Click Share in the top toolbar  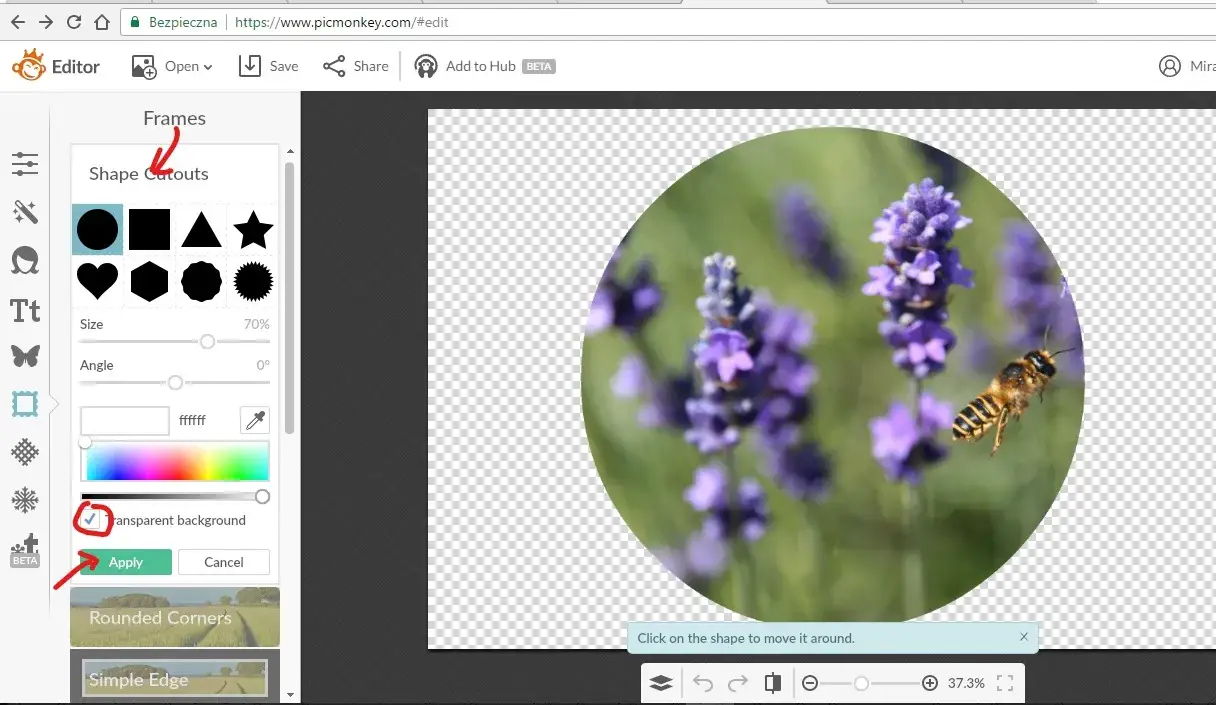(356, 66)
